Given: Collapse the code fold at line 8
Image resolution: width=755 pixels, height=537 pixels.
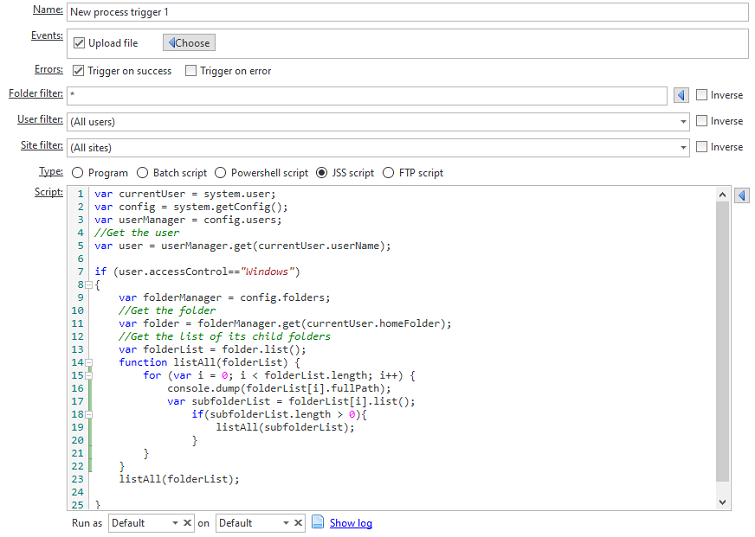Looking at the screenshot, I should (89, 285).
